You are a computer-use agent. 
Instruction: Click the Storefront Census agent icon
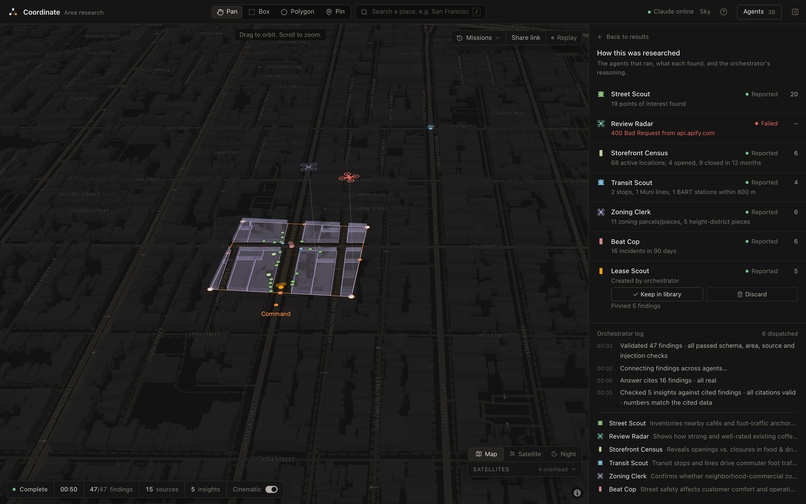click(600, 153)
